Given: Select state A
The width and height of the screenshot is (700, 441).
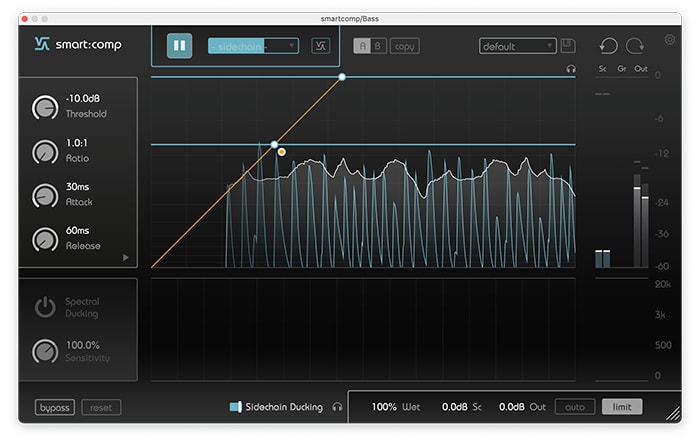Looking at the screenshot, I should pos(362,46).
